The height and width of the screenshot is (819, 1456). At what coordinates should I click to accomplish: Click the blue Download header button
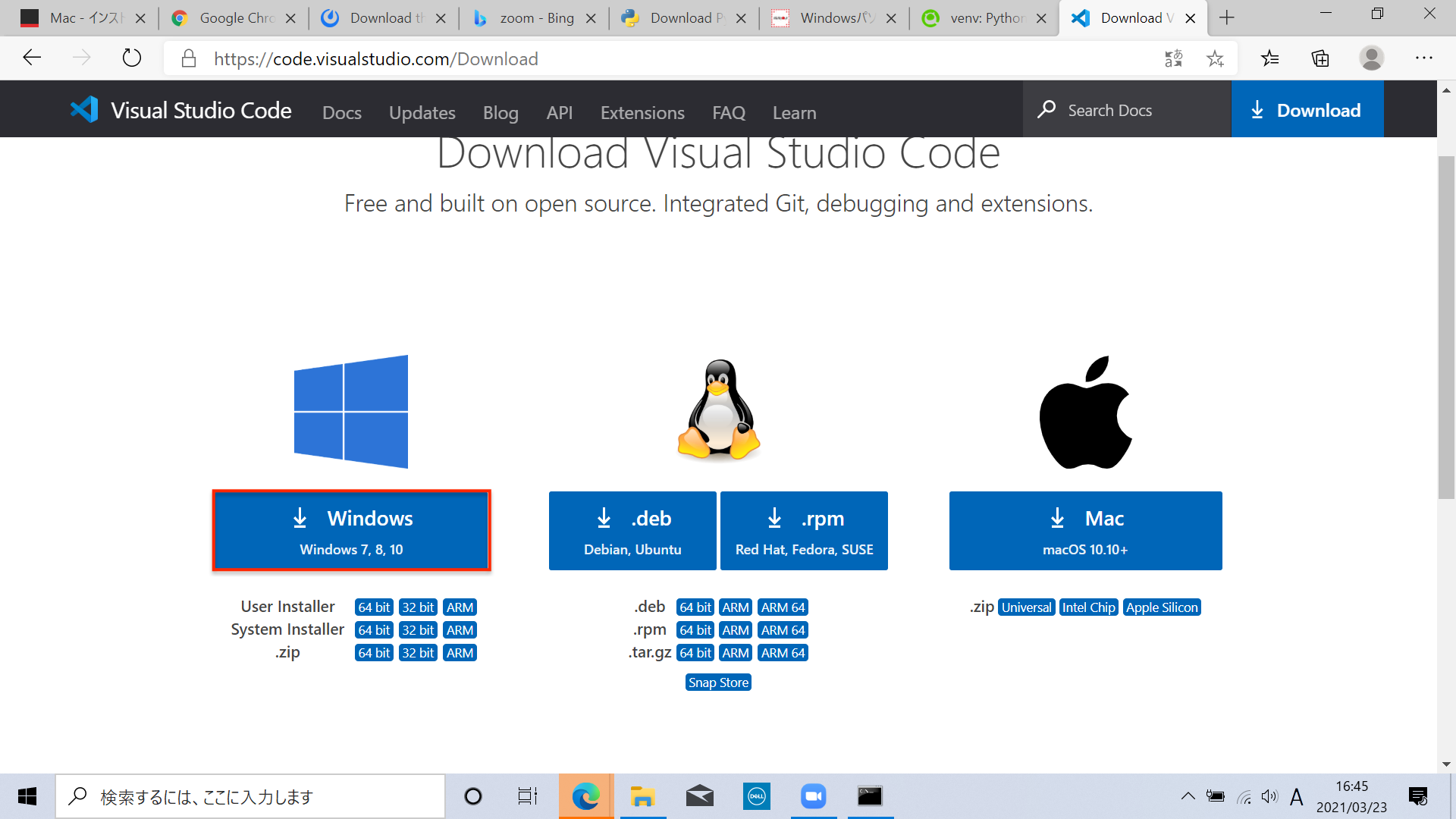[x=1307, y=110]
